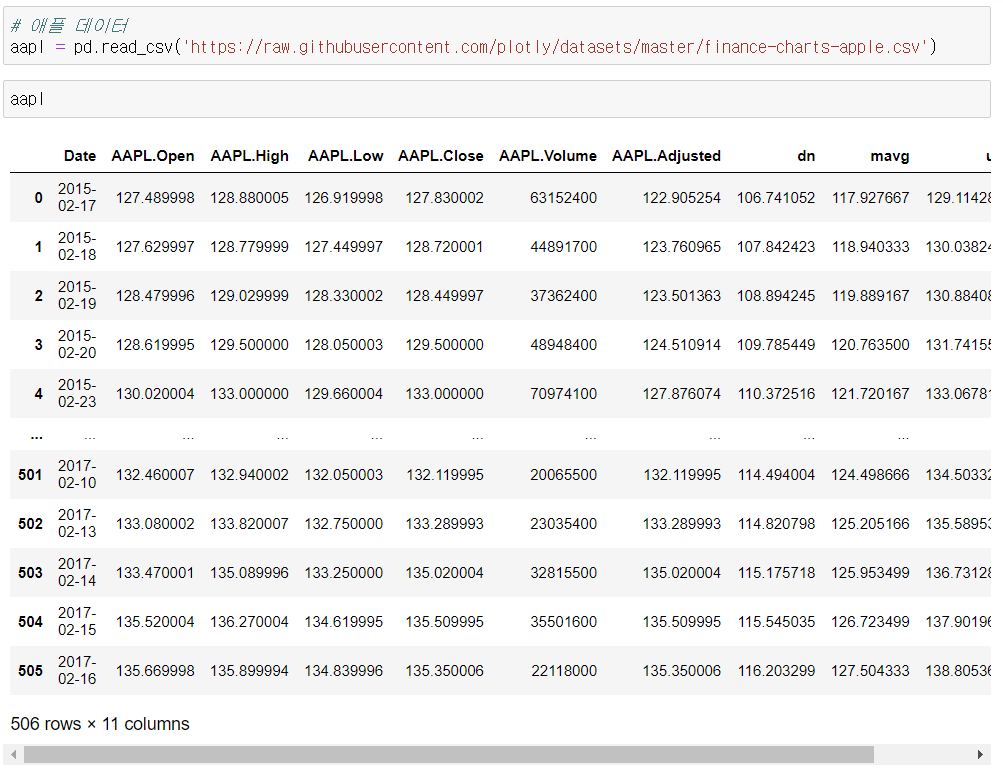Viewport: 1003px width, 771px height.
Task: Click the scroll left arrow of horizontal scrollbar
Action: pos(13,754)
